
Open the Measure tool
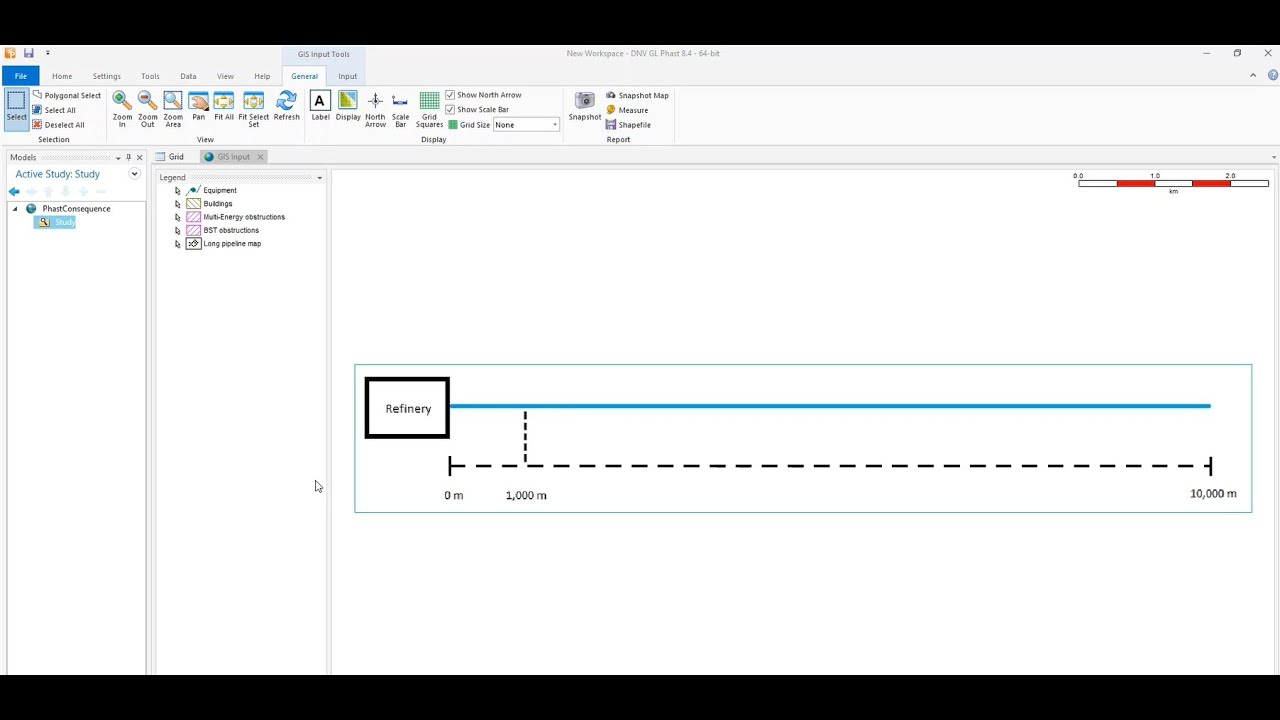pyautogui.click(x=627, y=110)
